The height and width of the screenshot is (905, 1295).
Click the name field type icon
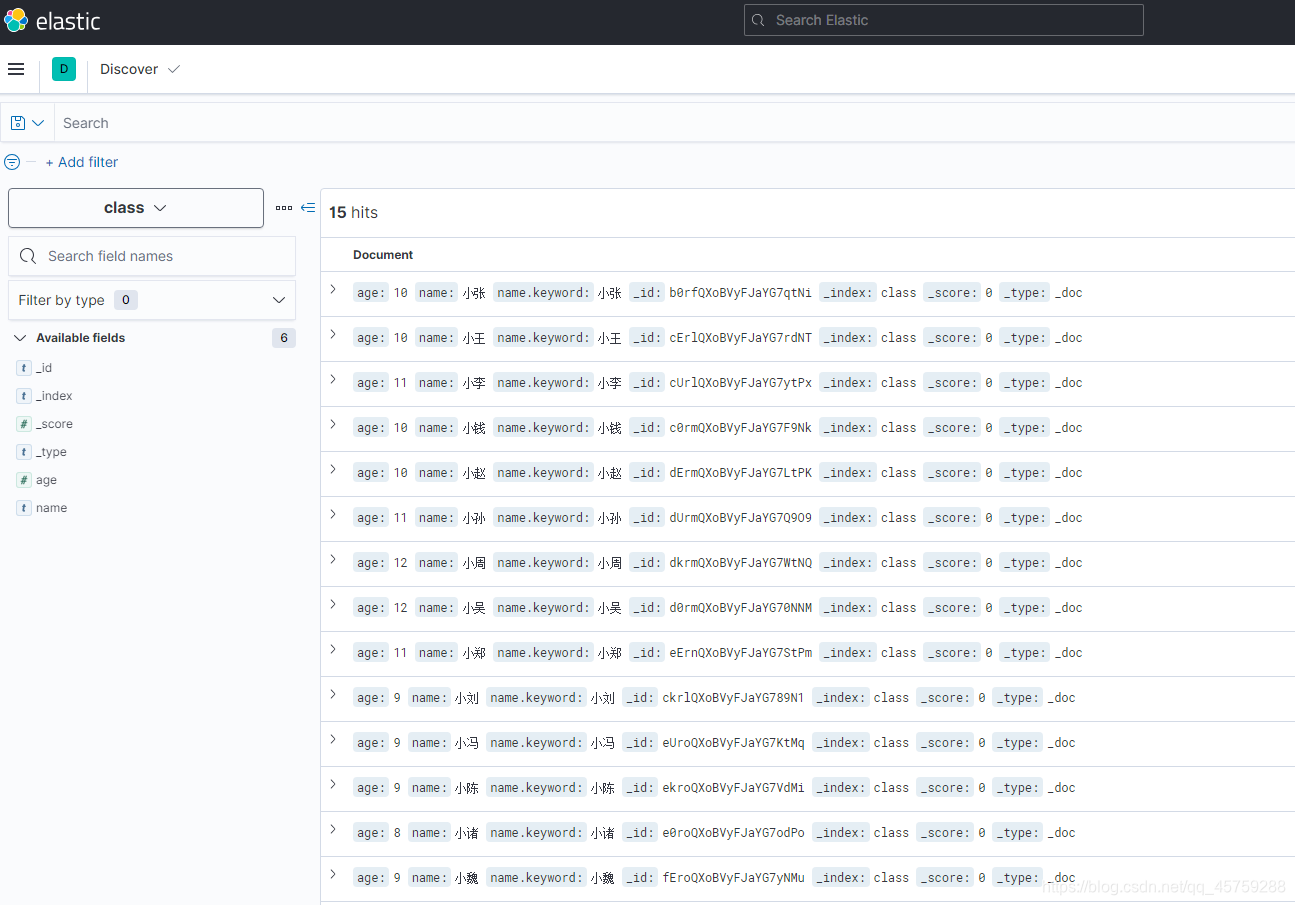24,508
